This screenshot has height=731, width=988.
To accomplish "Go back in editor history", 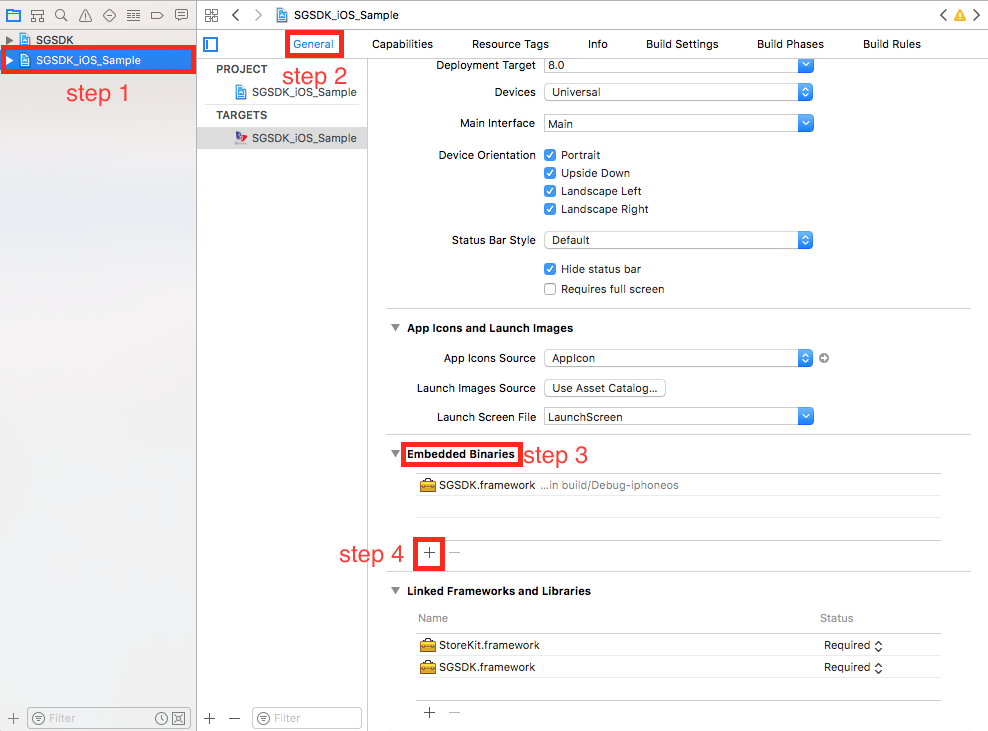I will tap(236, 15).
